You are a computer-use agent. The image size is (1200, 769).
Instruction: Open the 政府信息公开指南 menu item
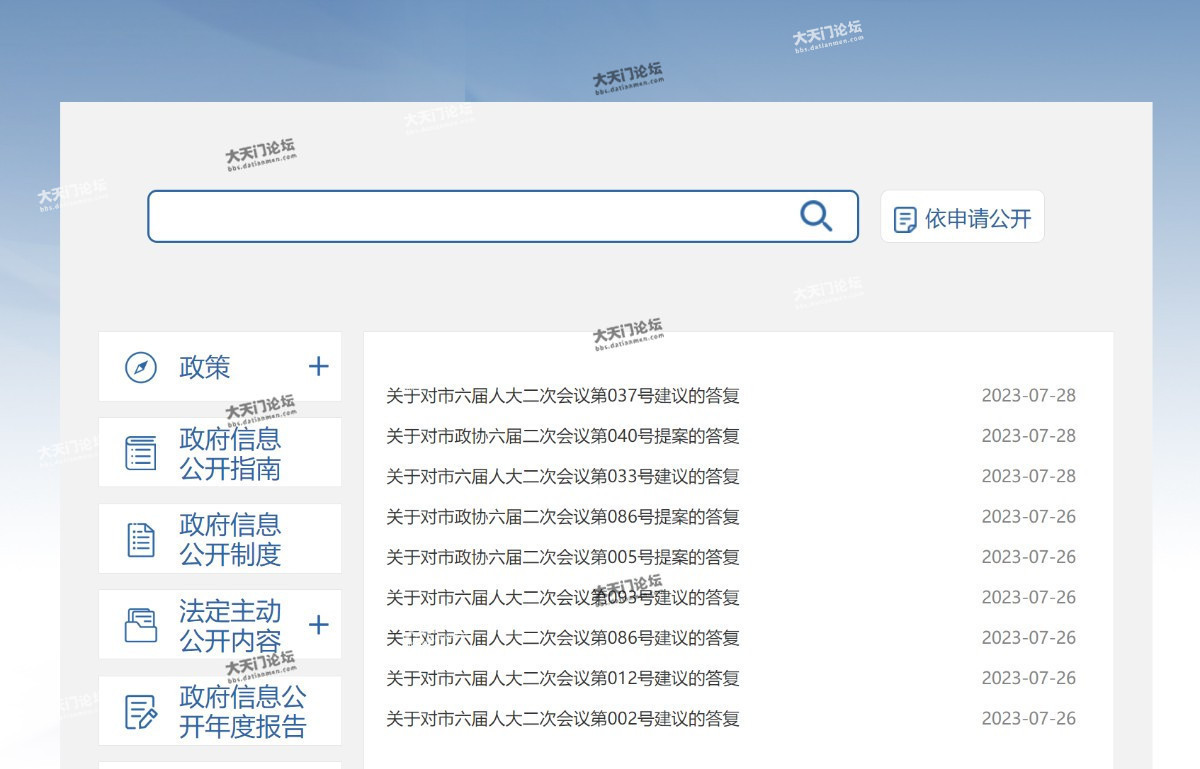pyautogui.click(x=230, y=453)
